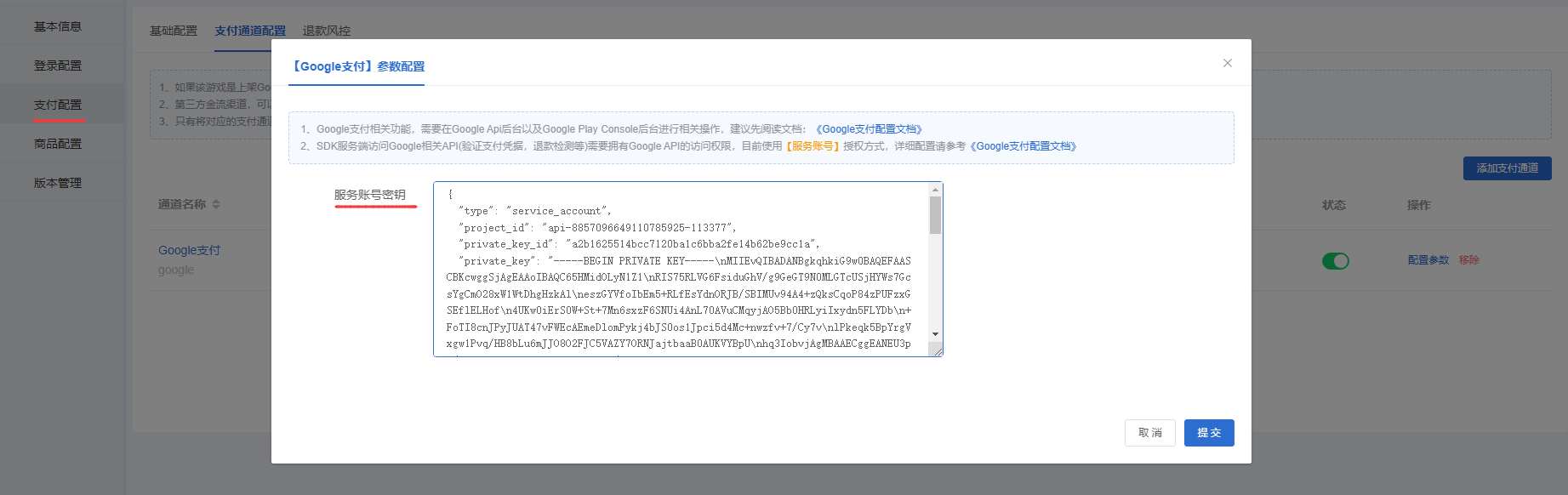
Task: Click the textarea scrollbar down arrow
Action: 935,334
